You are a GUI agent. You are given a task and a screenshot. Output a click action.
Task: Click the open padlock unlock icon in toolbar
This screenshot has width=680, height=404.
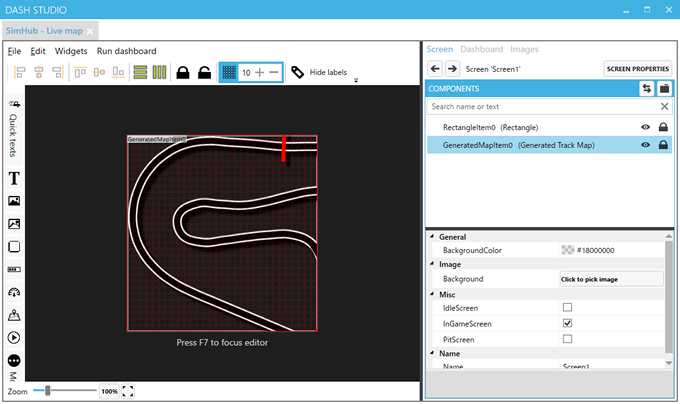[204, 72]
